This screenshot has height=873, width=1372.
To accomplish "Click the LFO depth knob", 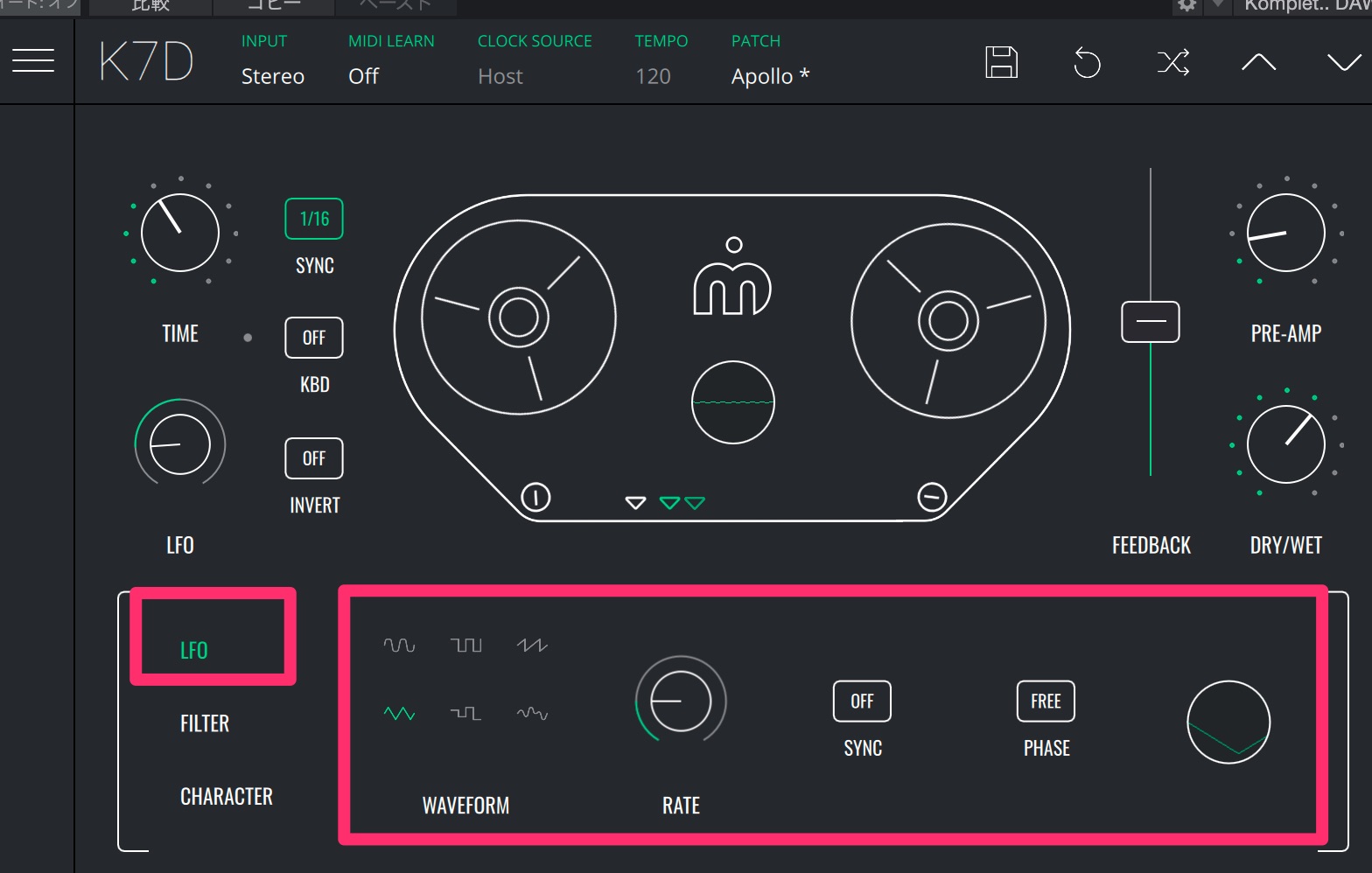I will tap(180, 444).
